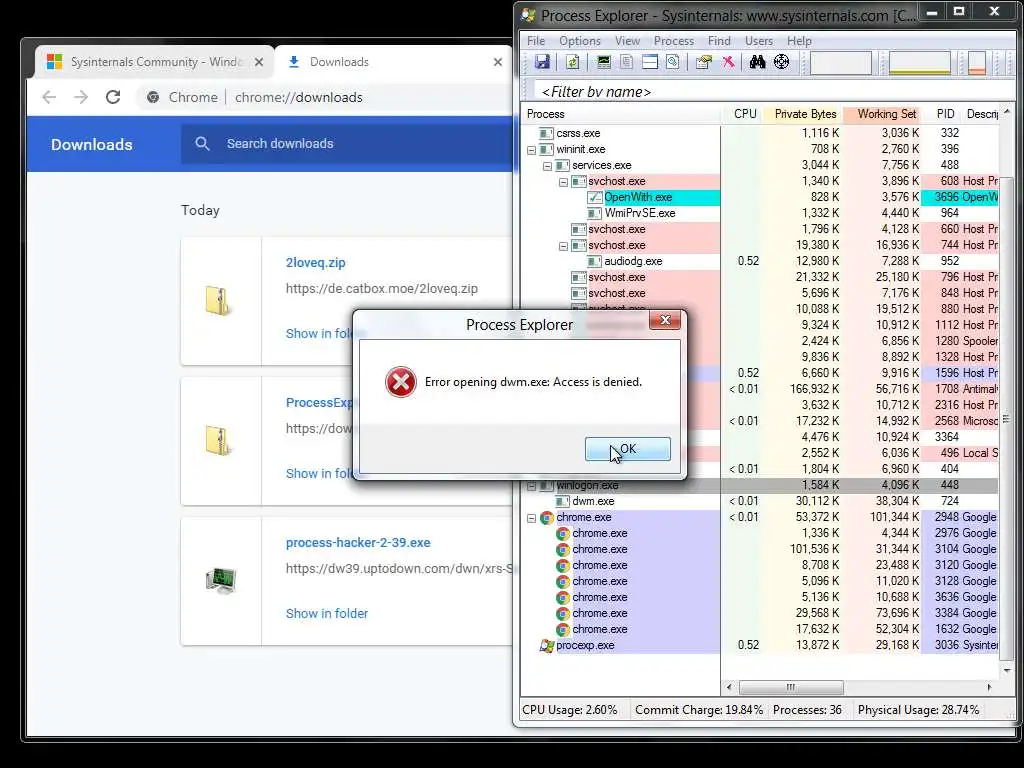Reload the Chrome downloads page
This screenshot has width=1024, height=768.
pos(113,97)
